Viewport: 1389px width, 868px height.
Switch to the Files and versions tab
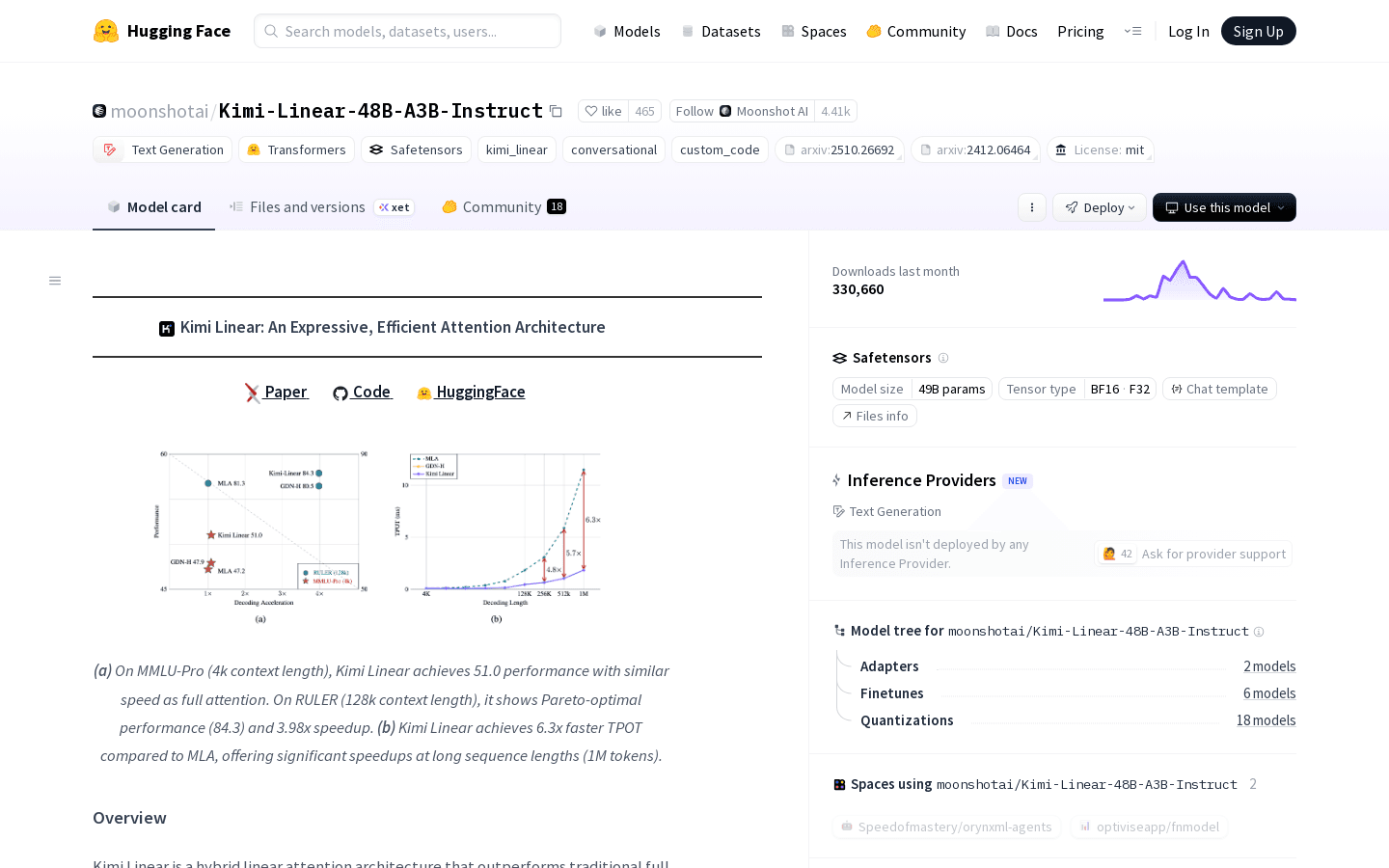(x=307, y=207)
